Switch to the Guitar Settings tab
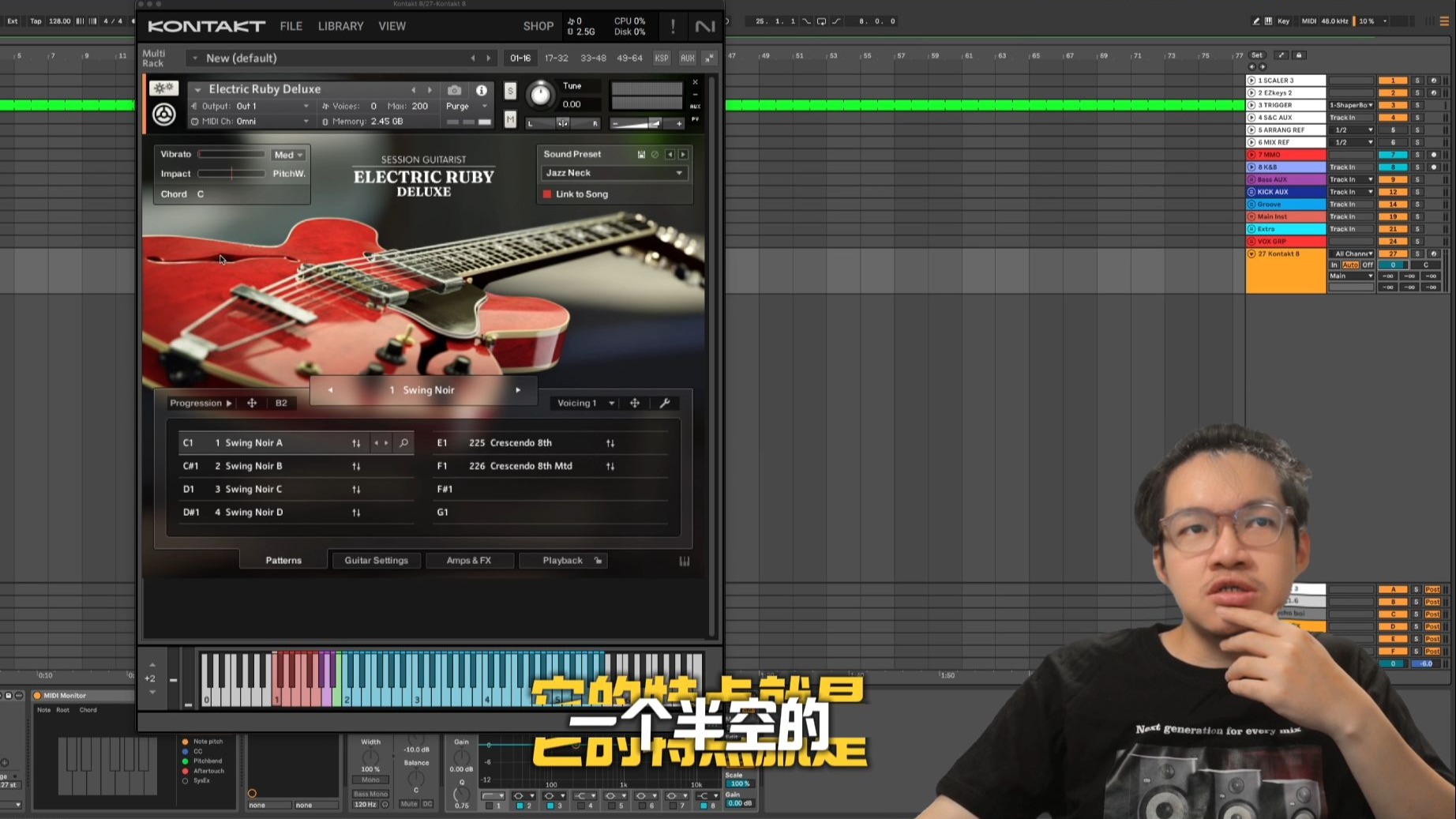1456x819 pixels. click(376, 561)
